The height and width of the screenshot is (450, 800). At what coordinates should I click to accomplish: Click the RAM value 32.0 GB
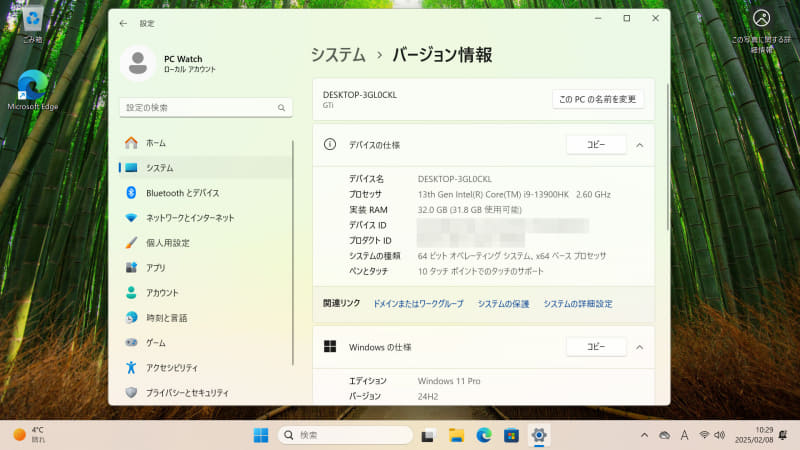(469, 210)
